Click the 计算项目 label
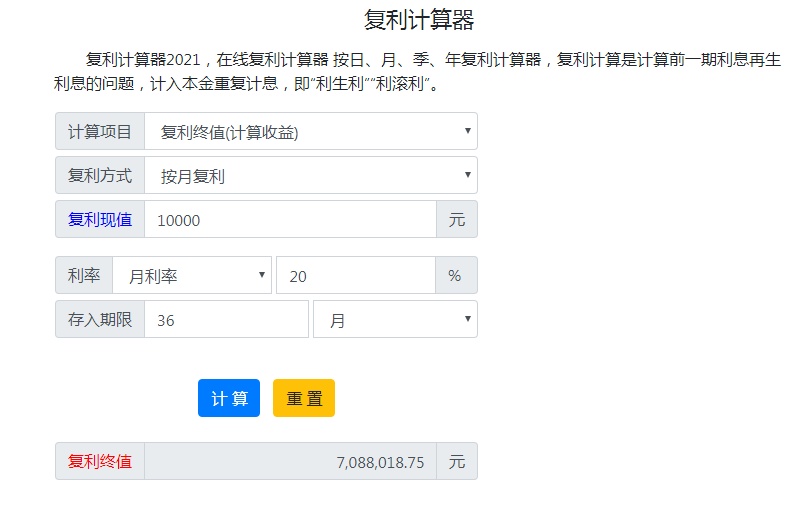This screenshot has height=506, width=789. pyautogui.click(x=100, y=131)
